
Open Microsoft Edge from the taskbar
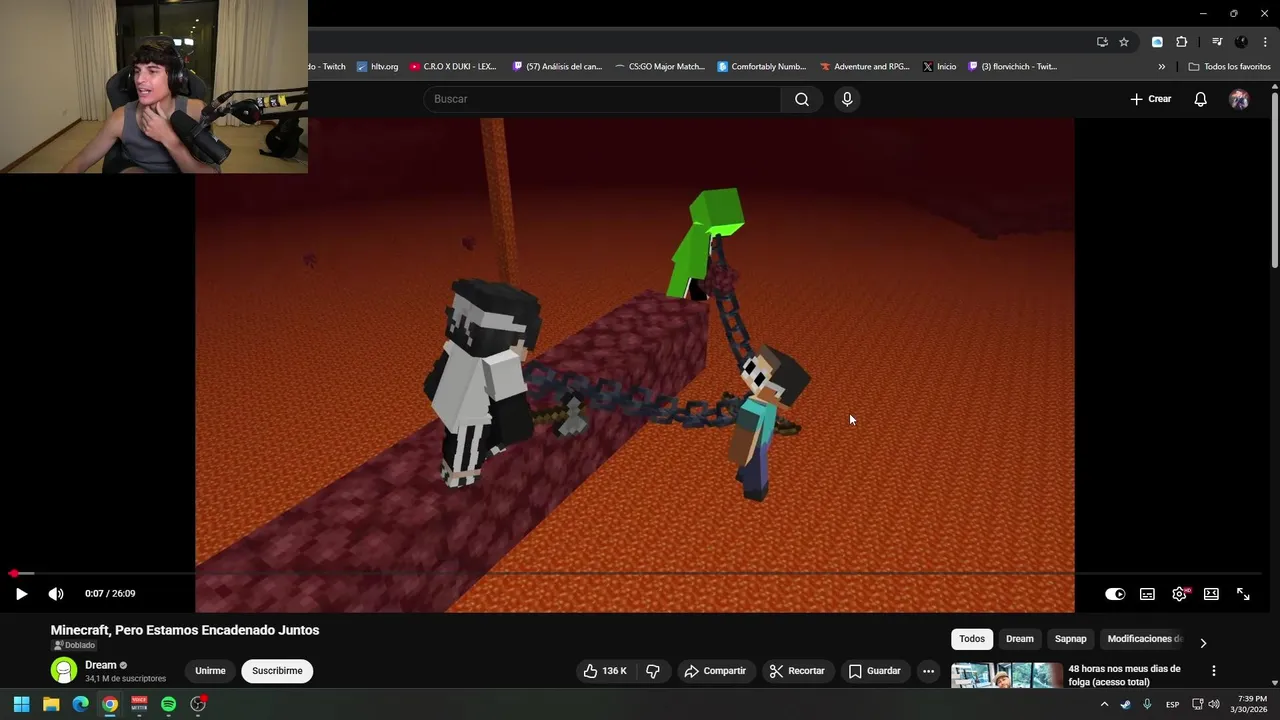tap(80, 704)
